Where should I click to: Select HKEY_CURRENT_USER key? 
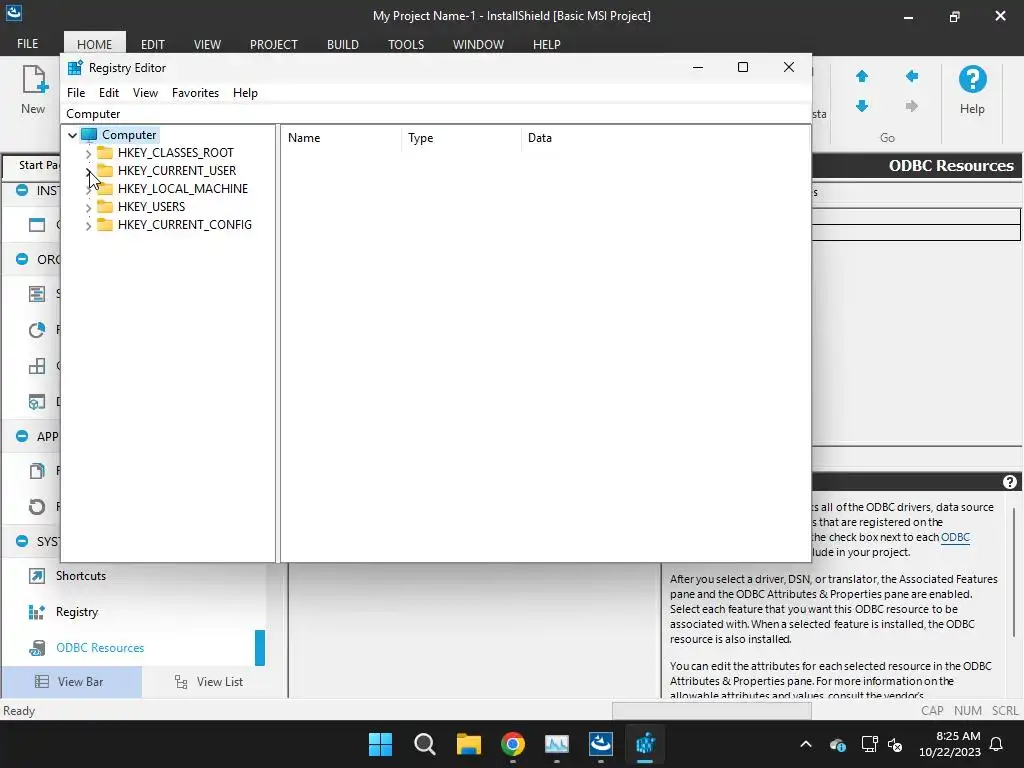point(176,171)
